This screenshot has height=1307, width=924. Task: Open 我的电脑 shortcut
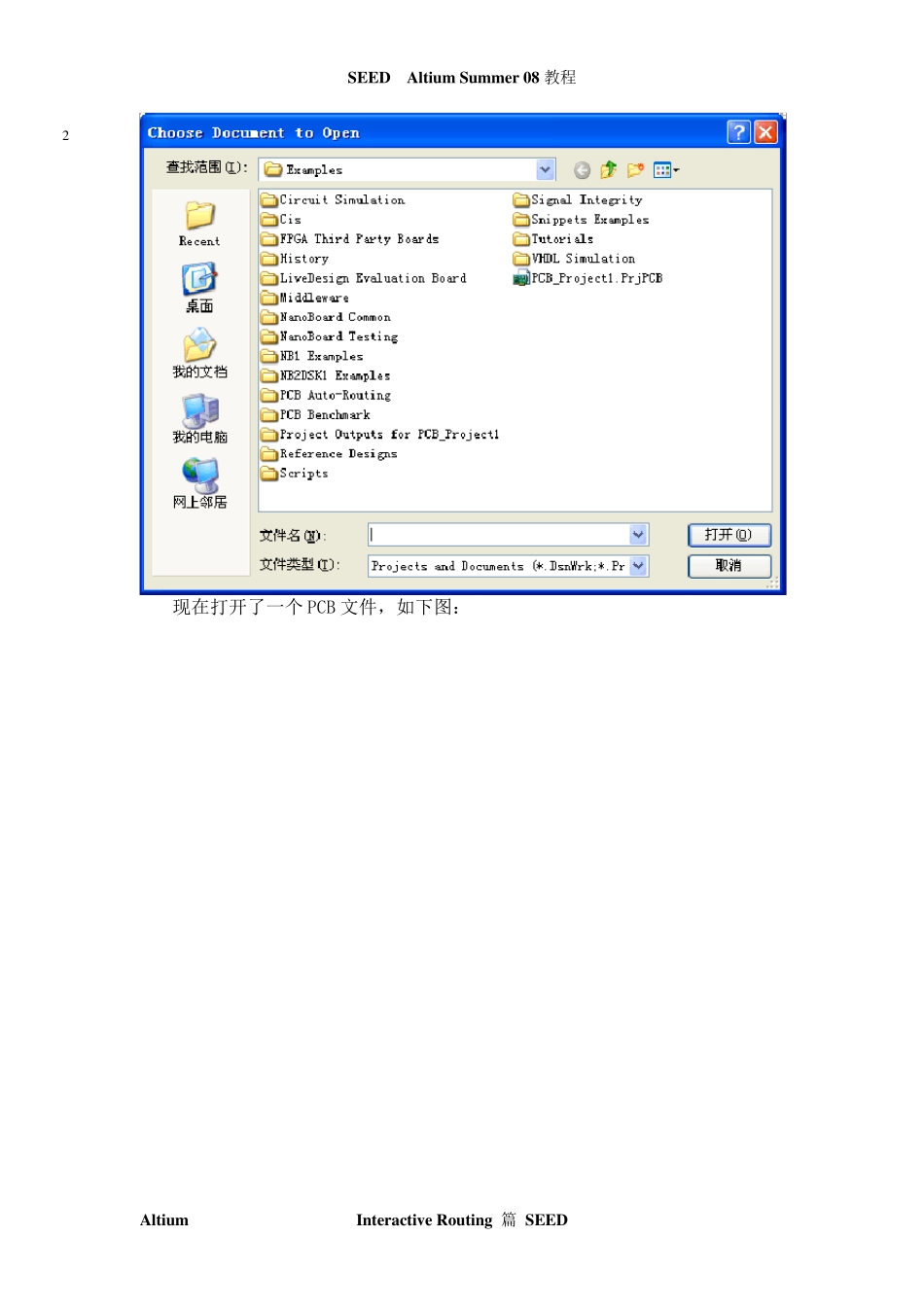pos(199,418)
